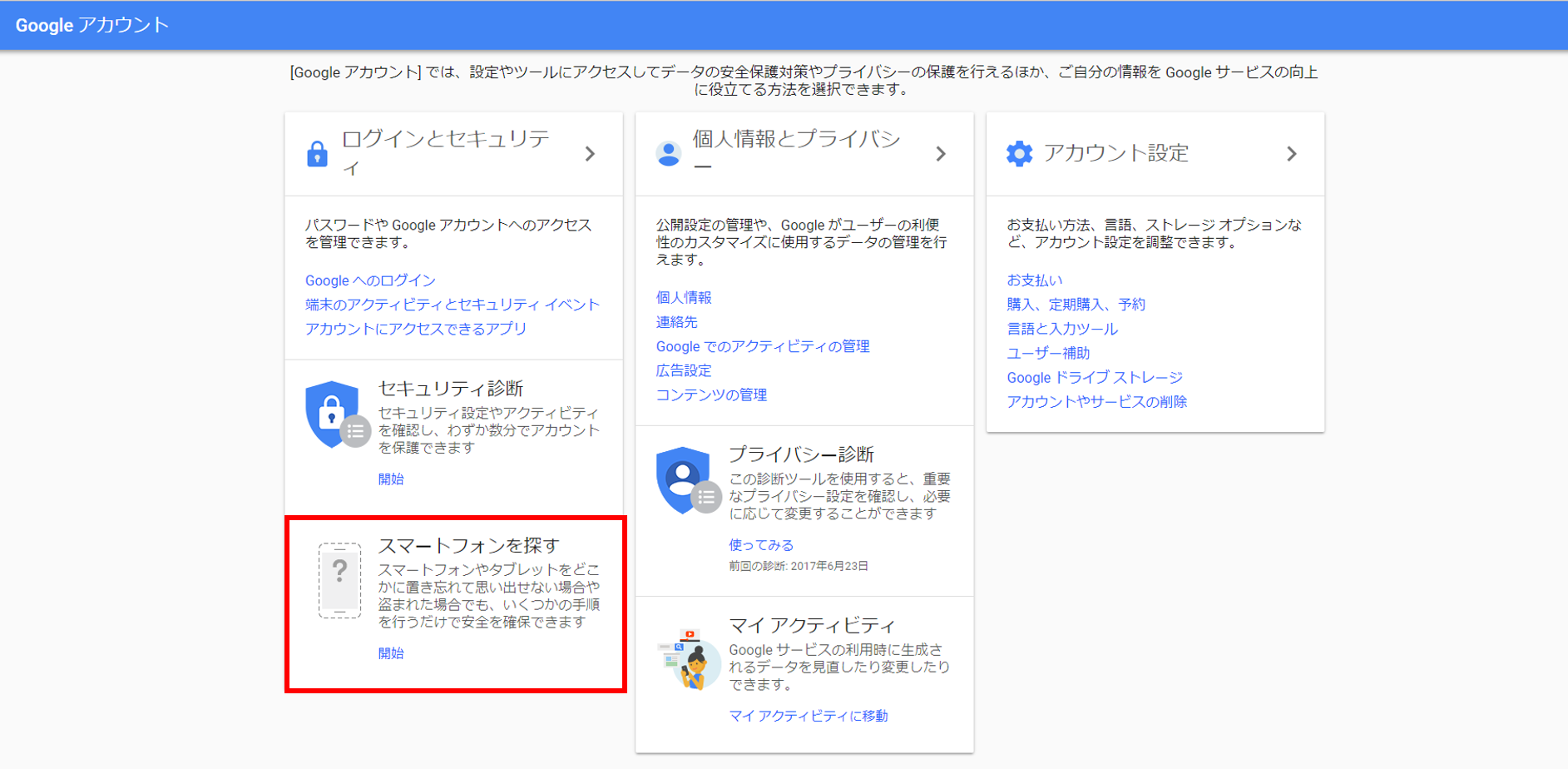Click the スマートフォンを探す title

click(469, 545)
